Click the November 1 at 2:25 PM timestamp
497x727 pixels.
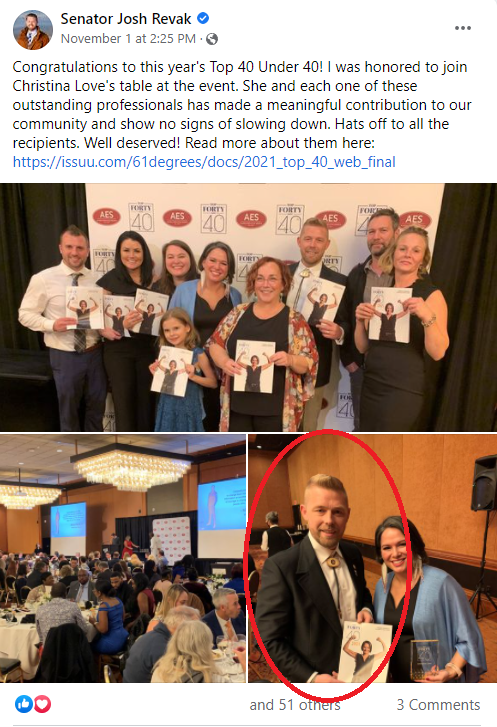128,38
